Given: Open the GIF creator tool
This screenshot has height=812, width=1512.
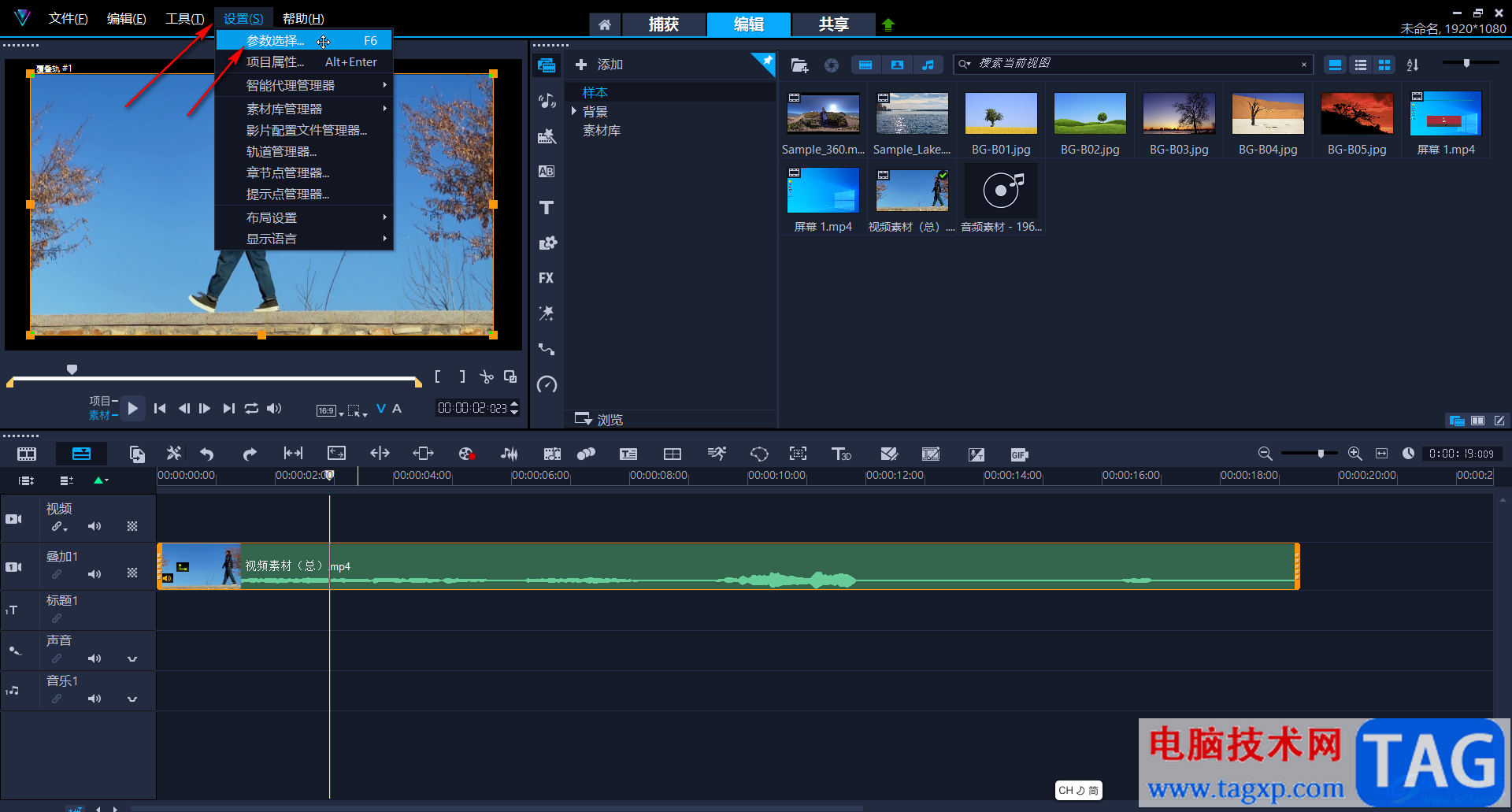Looking at the screenshot, I should (1019, 454).
